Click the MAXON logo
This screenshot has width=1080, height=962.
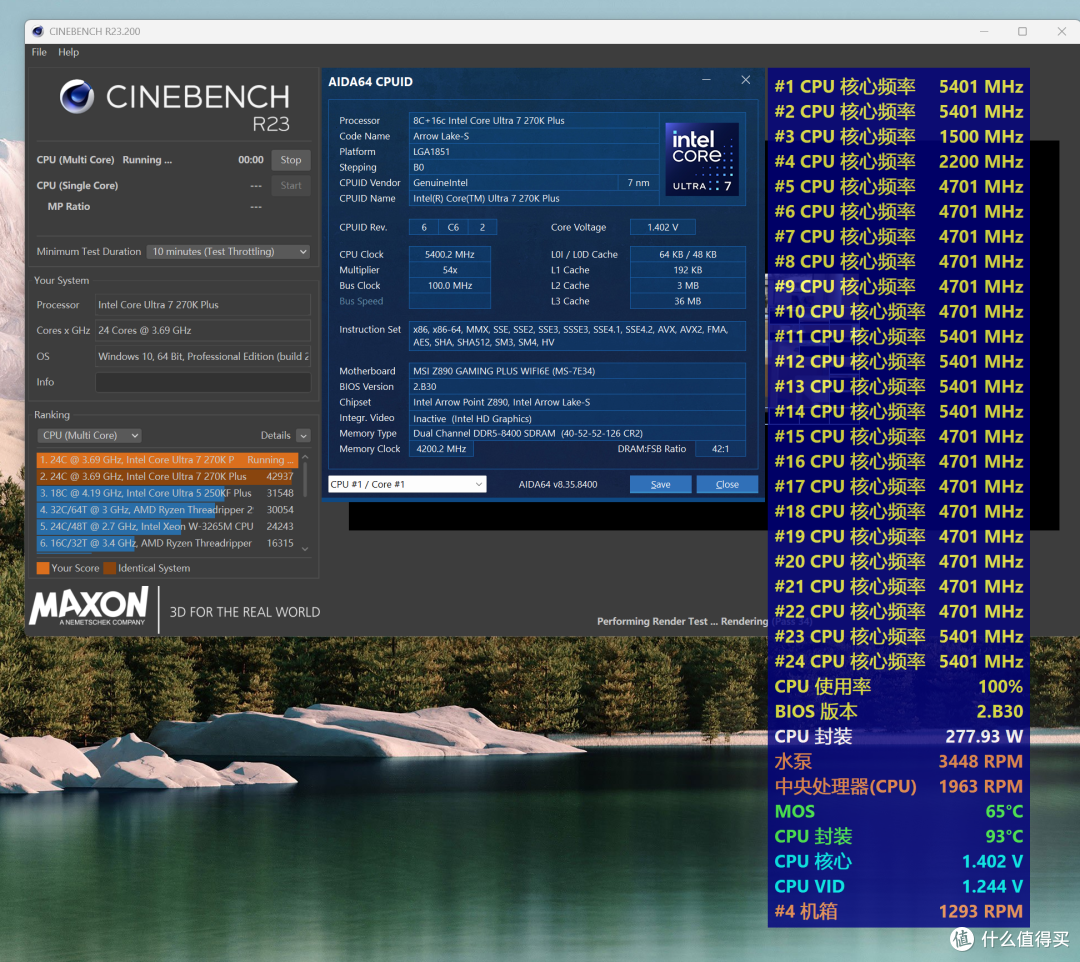pyautogui.click(x=89, y=606)
